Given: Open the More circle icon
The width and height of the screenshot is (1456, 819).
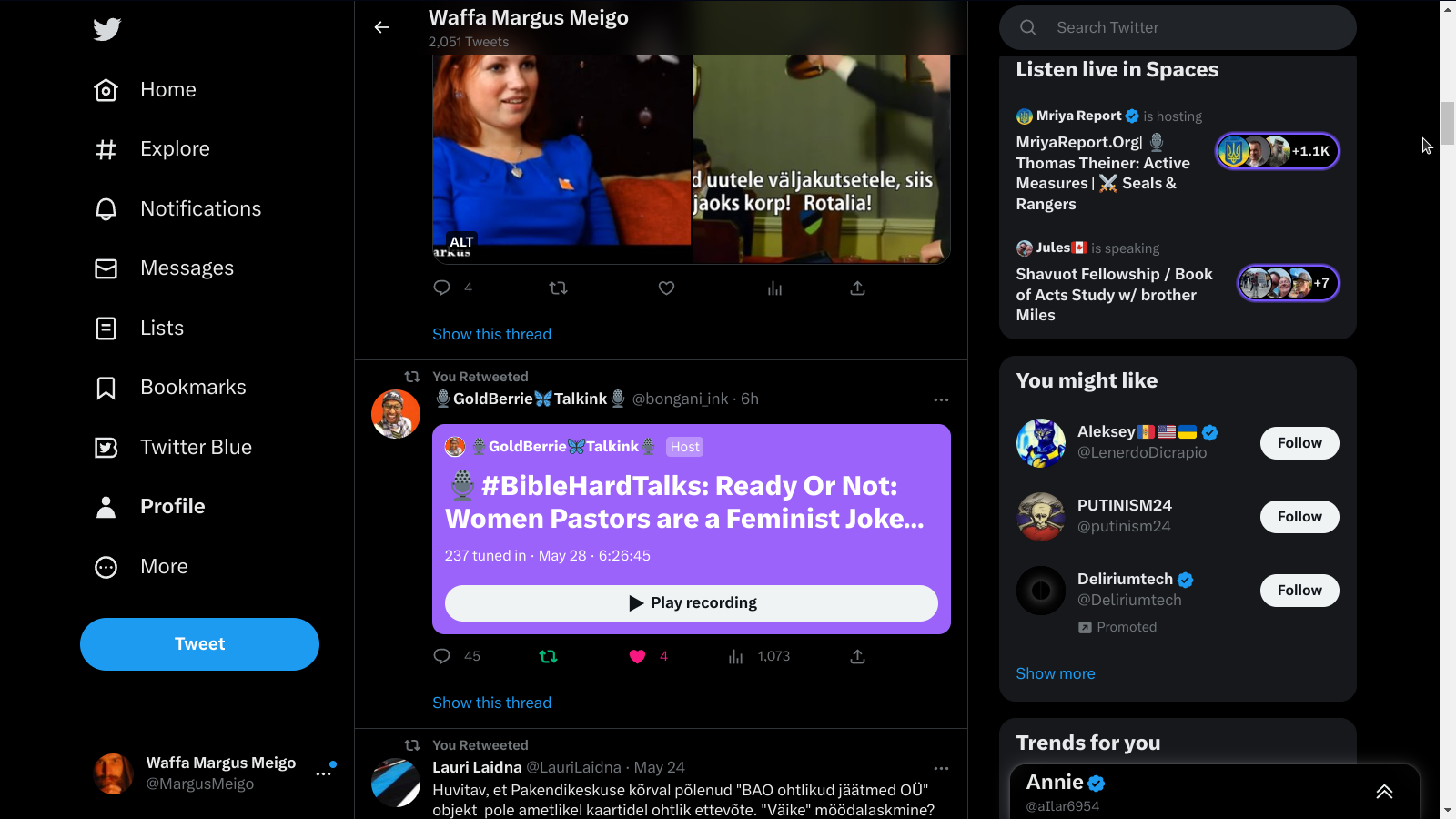Looking at the screenshot, I should (x=106, y=567).
